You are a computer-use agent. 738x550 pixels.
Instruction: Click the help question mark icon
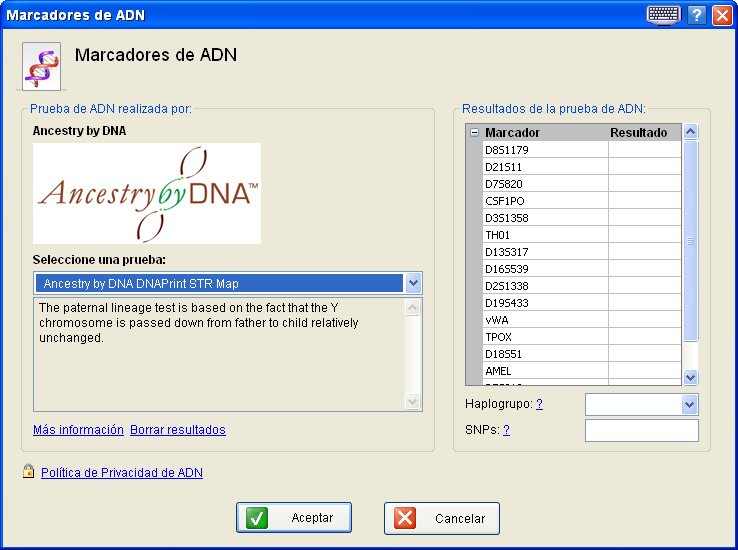(x=697, y=15)
